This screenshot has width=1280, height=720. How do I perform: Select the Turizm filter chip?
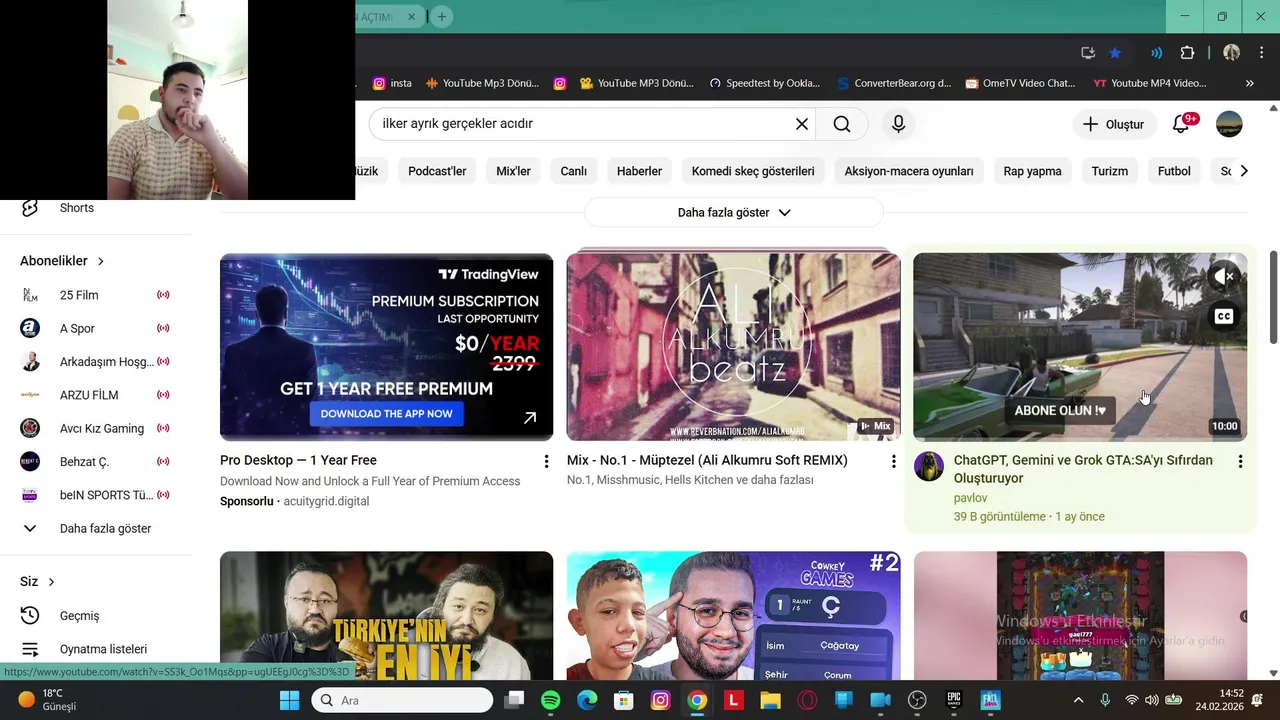coord(1109,171)
